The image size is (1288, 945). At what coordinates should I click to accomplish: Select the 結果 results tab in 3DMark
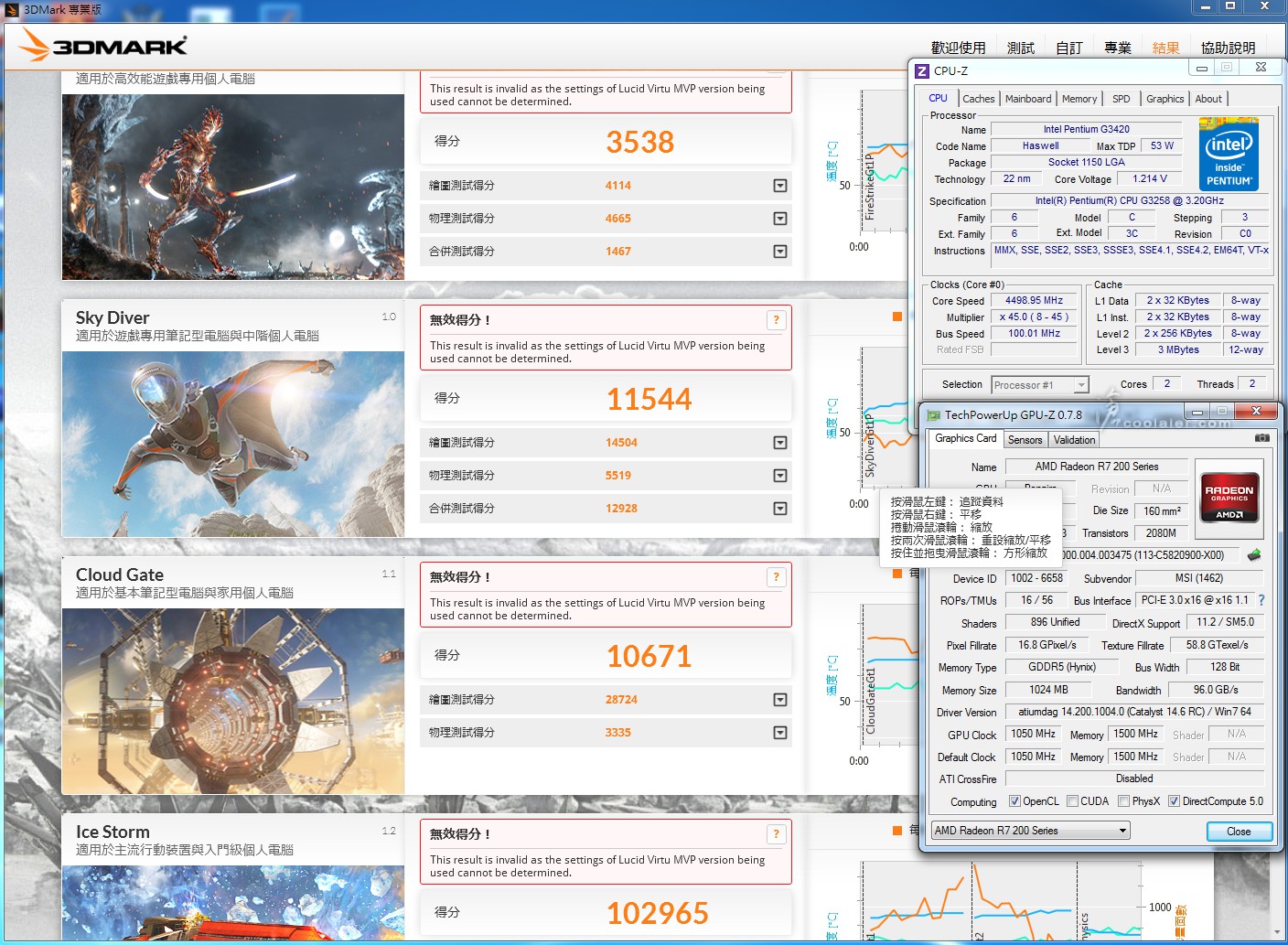click(1166, 48)
